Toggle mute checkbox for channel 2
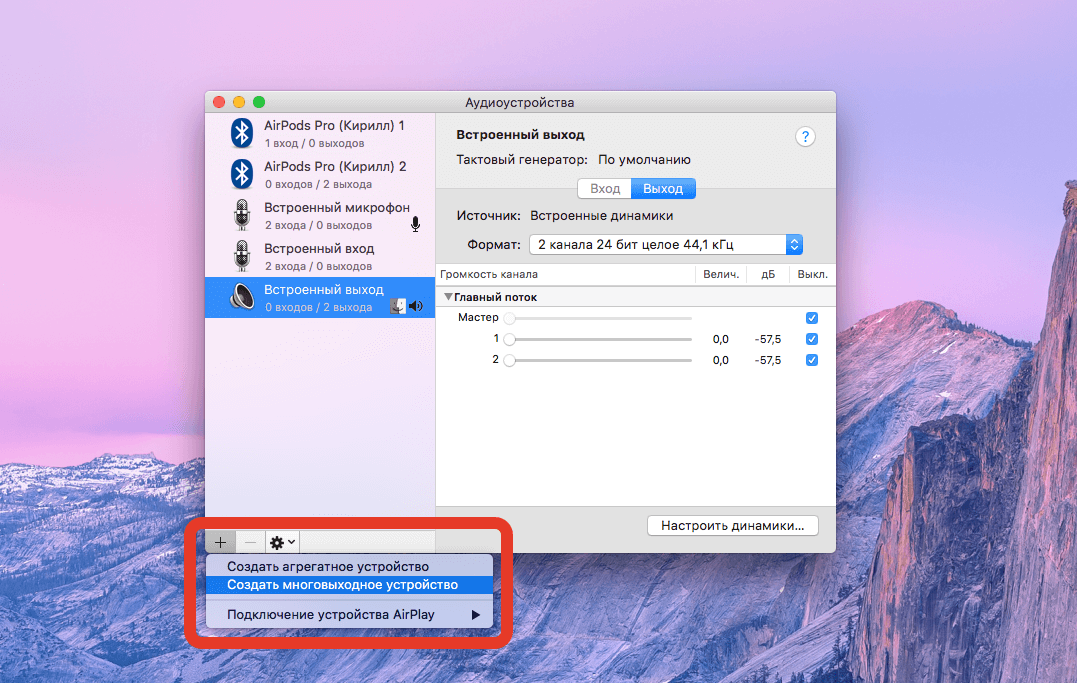This screenshot has width=1077, height=683. [x=811, y=360]
